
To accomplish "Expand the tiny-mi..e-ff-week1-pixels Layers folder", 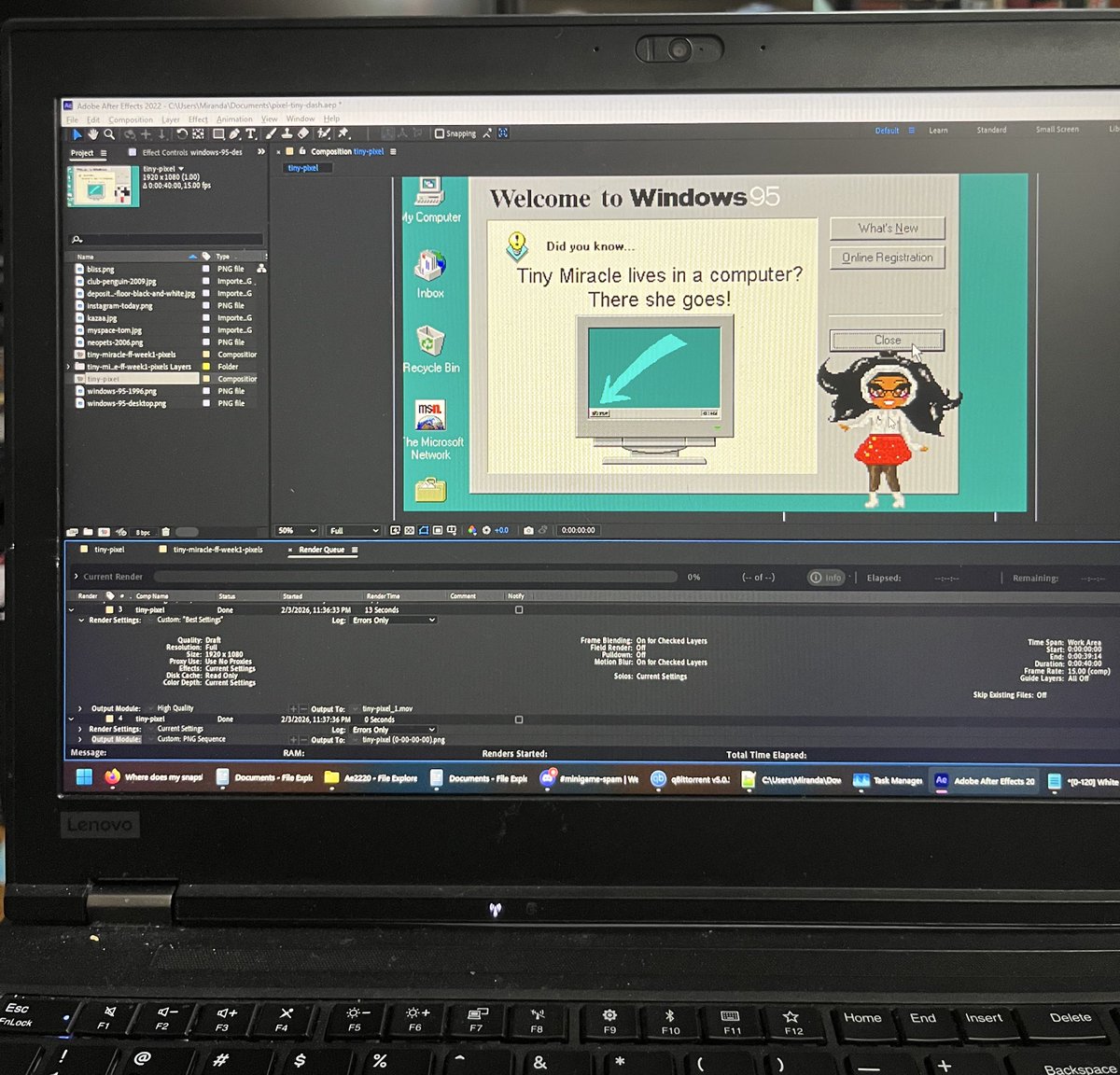I will (x=69, y=367).
